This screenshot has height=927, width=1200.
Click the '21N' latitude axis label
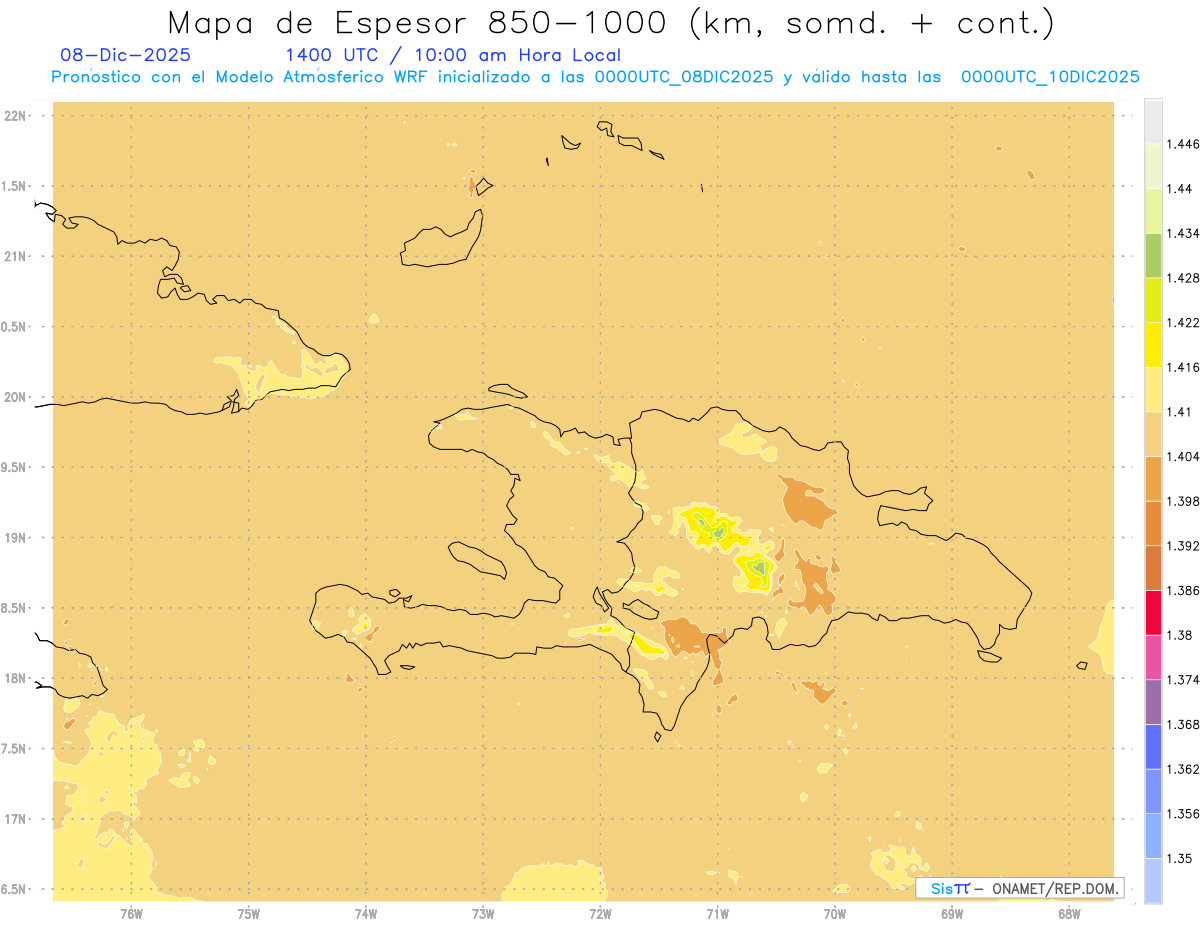pos(15,256)
